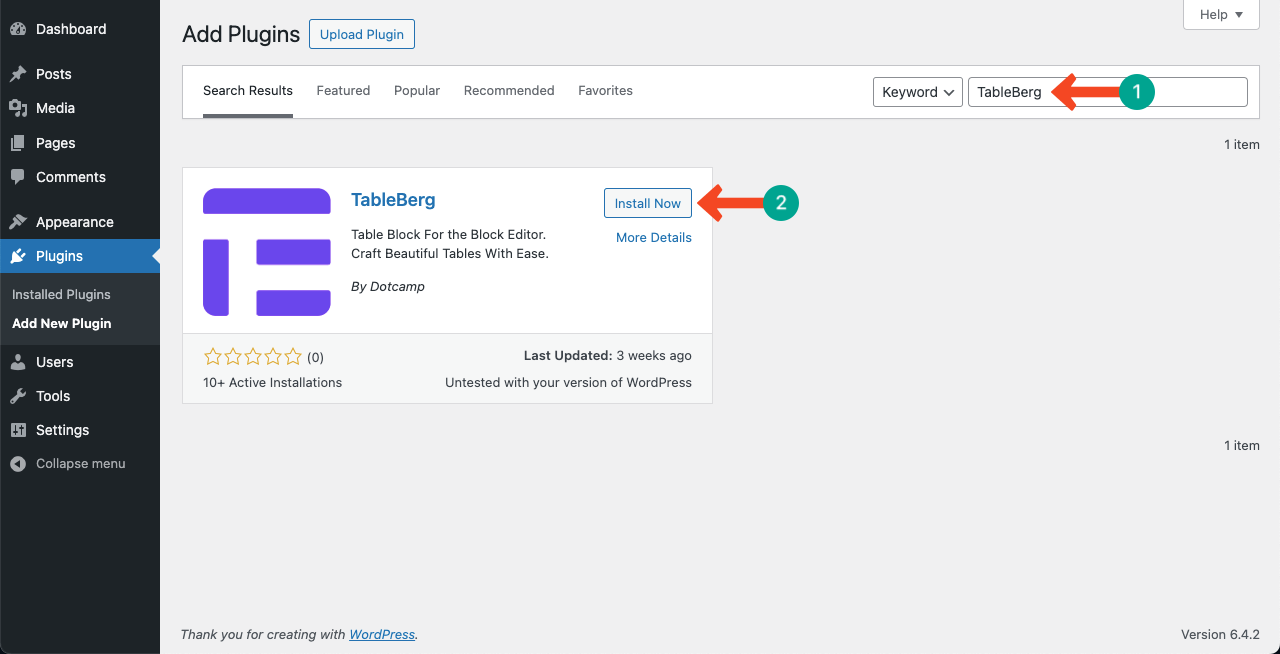
Task: Click the Media library icon
Action: click(x=18, y=108)
